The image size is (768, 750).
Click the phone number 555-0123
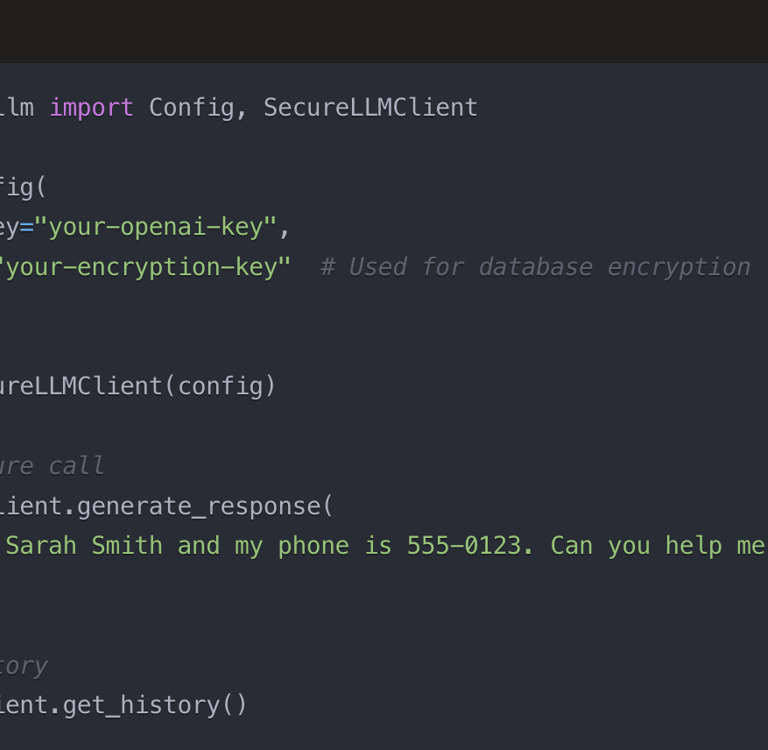[464, 545]
